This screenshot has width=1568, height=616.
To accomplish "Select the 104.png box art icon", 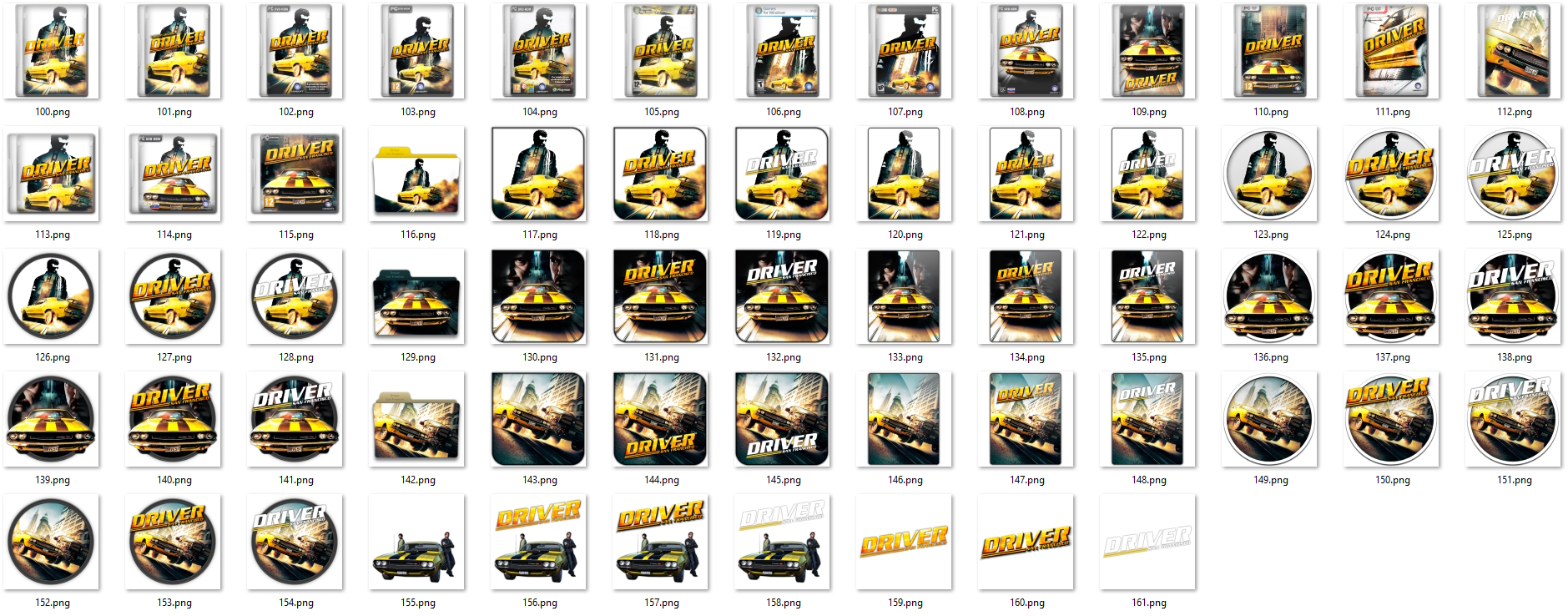I will point(539,51).
